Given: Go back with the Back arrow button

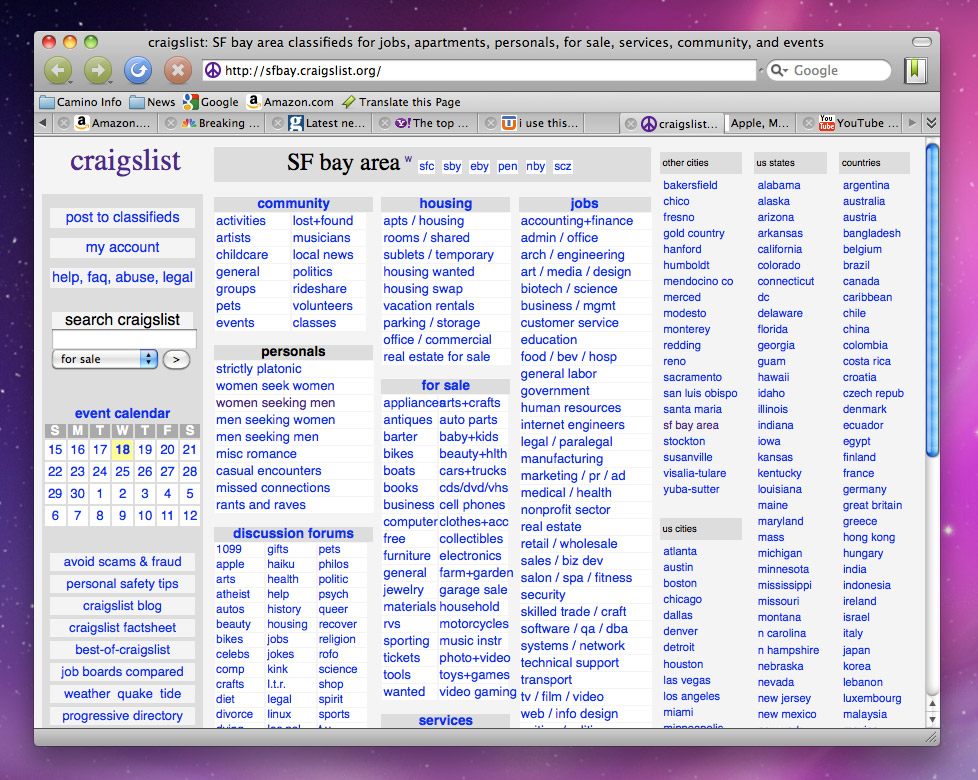Looking at the screenshot, I should [x=58, y=70].
